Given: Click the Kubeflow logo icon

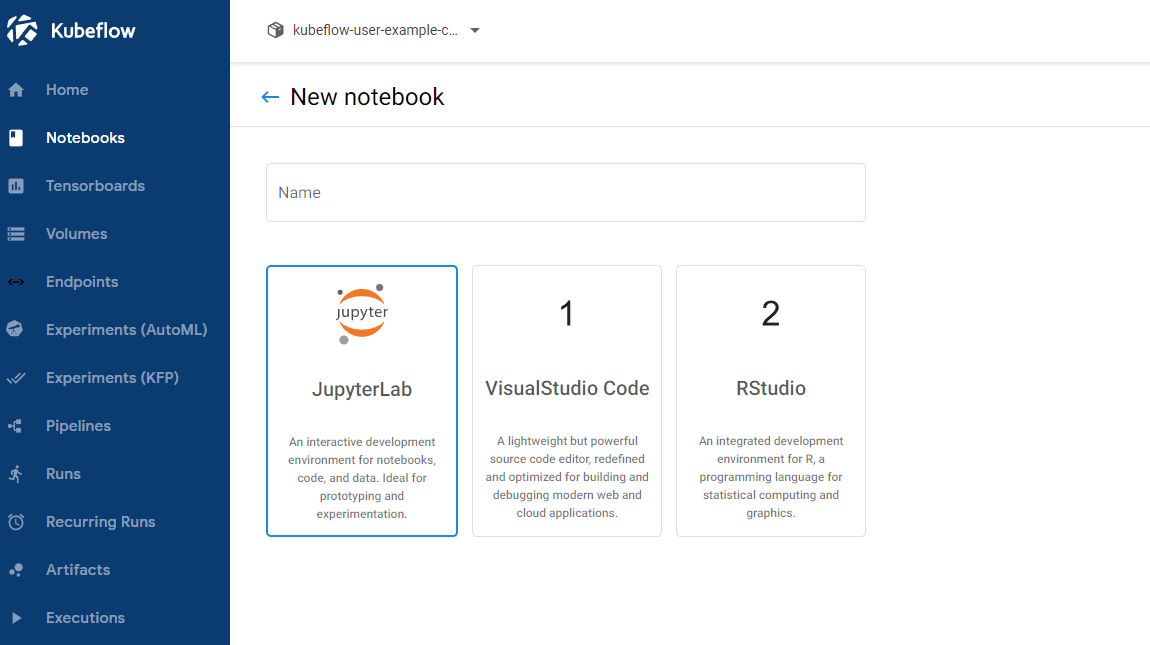Looking at the screenshot, I should [22, 30].
